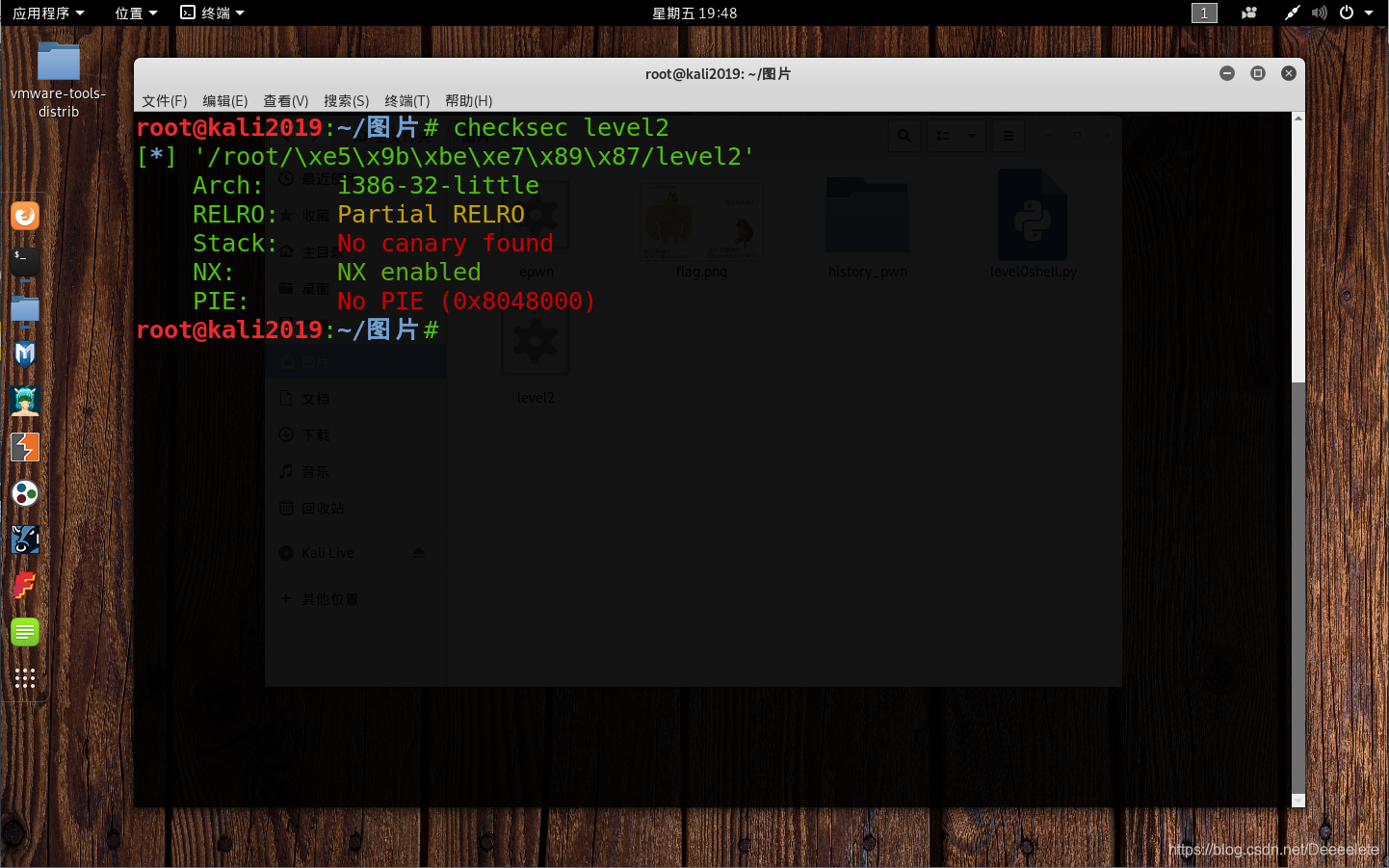The height and width of the screenshot is (868, 1389).
Task: Click the terminal title root@kali2019: ~/图片
Action: pyautogui.click(x=718, y=73)
